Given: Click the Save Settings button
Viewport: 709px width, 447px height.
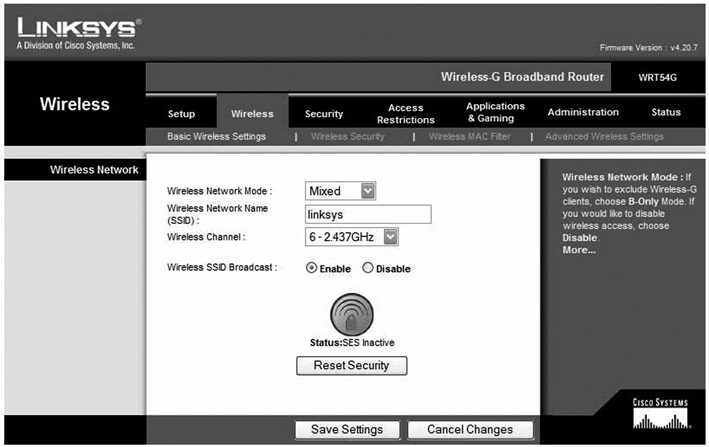Looking at the screenshot, I should (x=347, y=429).
